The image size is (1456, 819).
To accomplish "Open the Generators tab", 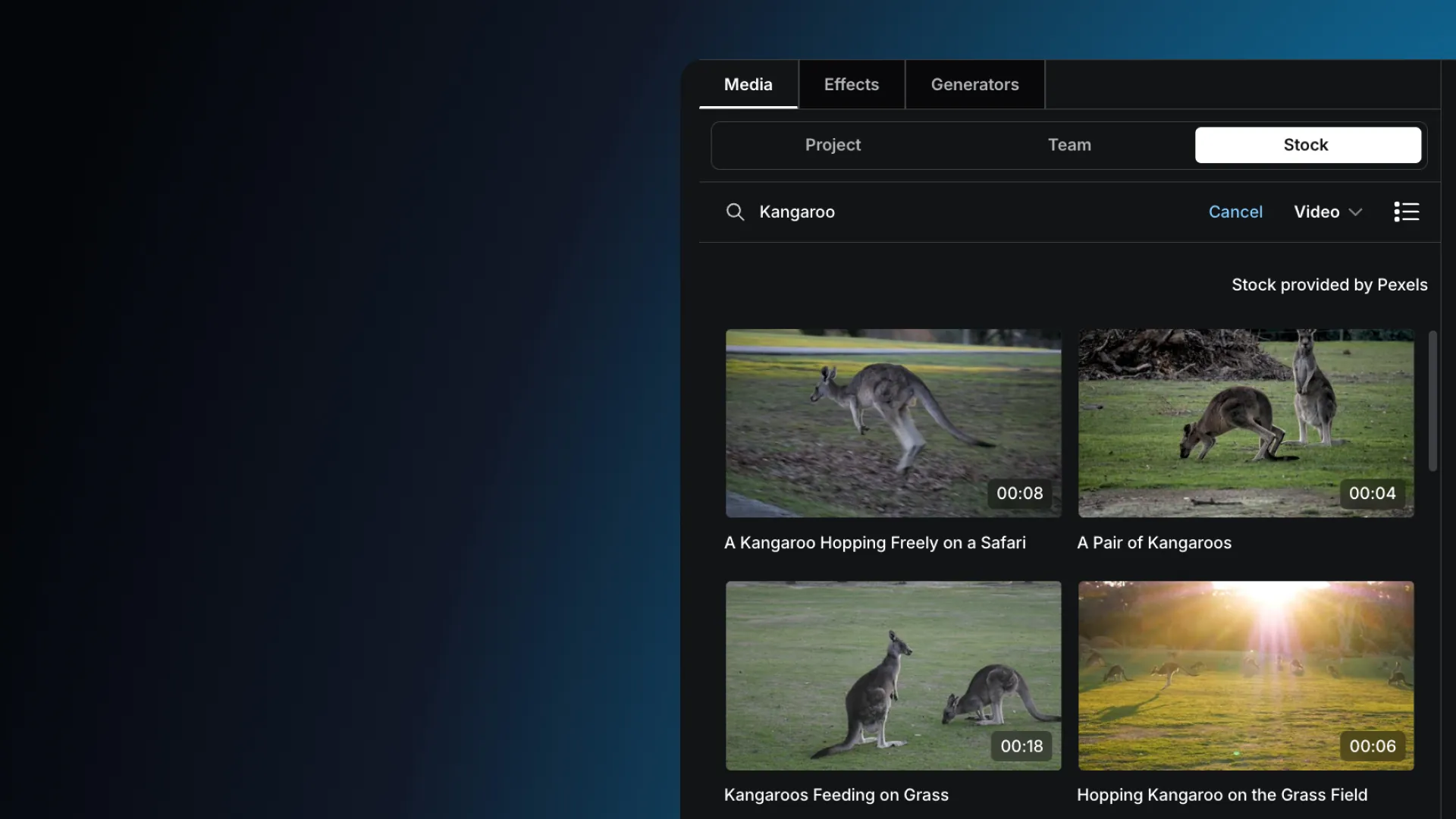I will pos(974,84).
